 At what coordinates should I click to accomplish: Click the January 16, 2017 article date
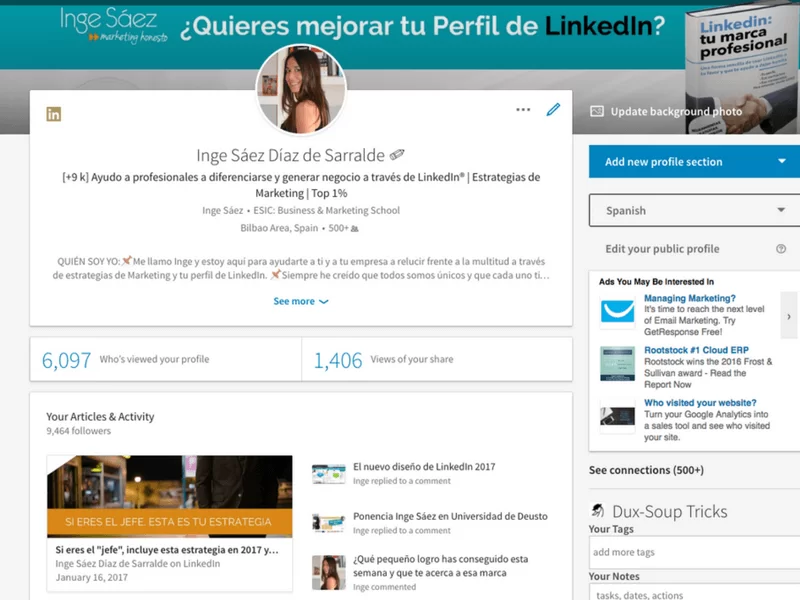[92, 577]
